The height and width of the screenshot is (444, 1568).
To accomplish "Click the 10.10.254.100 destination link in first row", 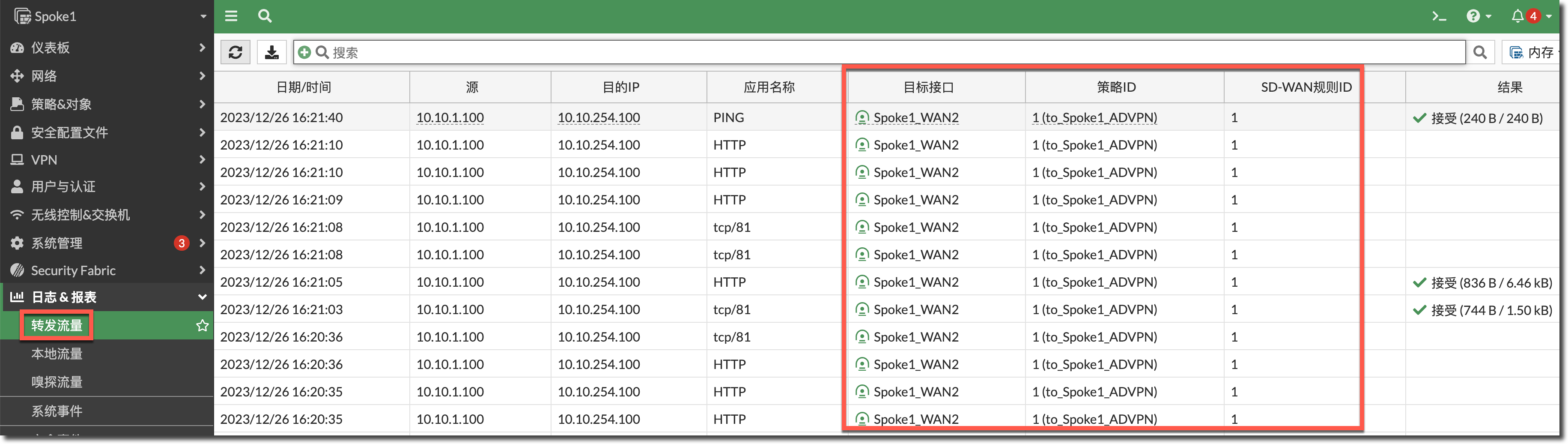I will pyautogui.click(x=598, y=117).
